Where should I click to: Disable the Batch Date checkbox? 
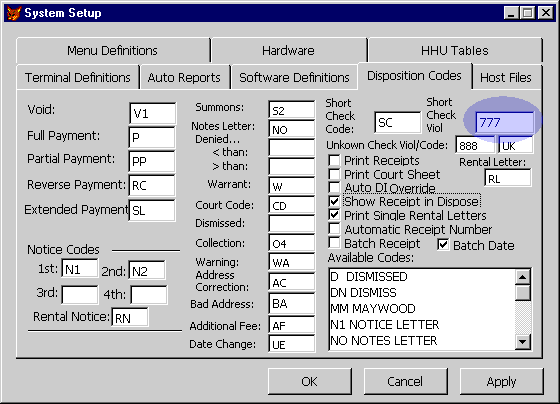(443, 245)
